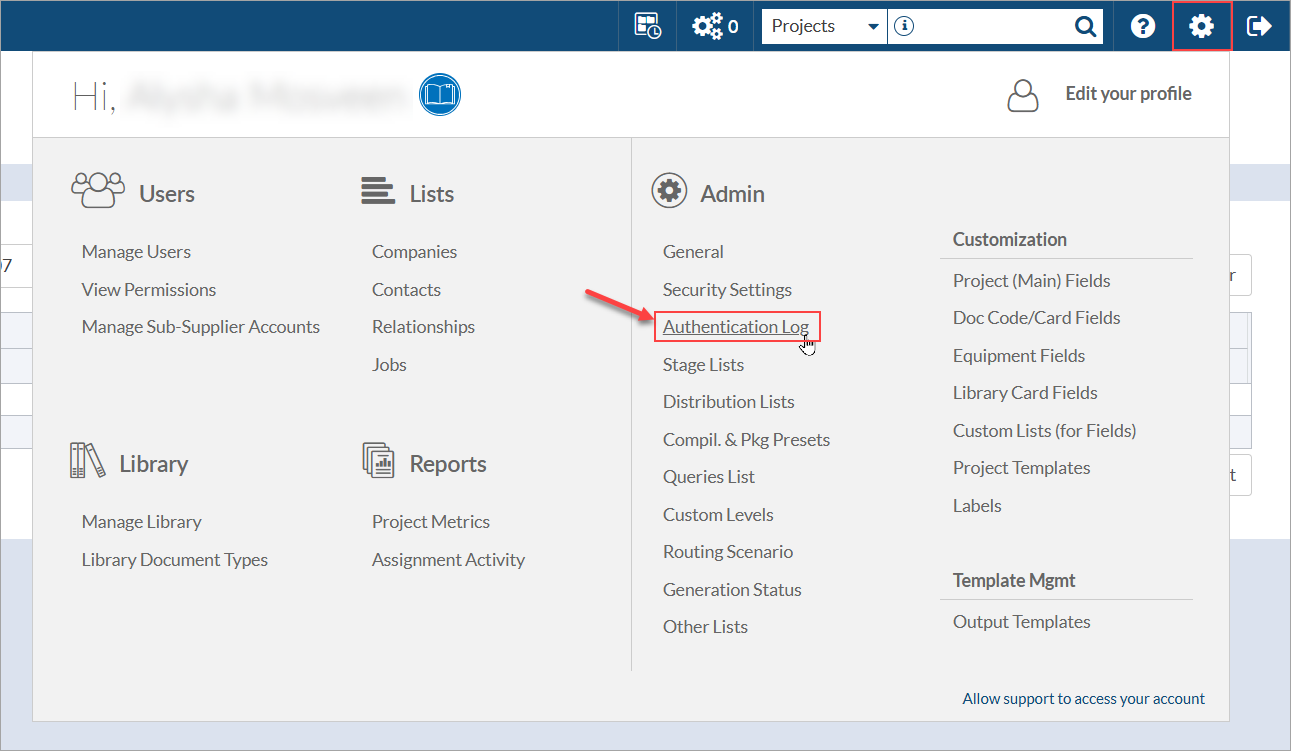
Task: Click Allow support to access your account
Action: pos(1083,699)
